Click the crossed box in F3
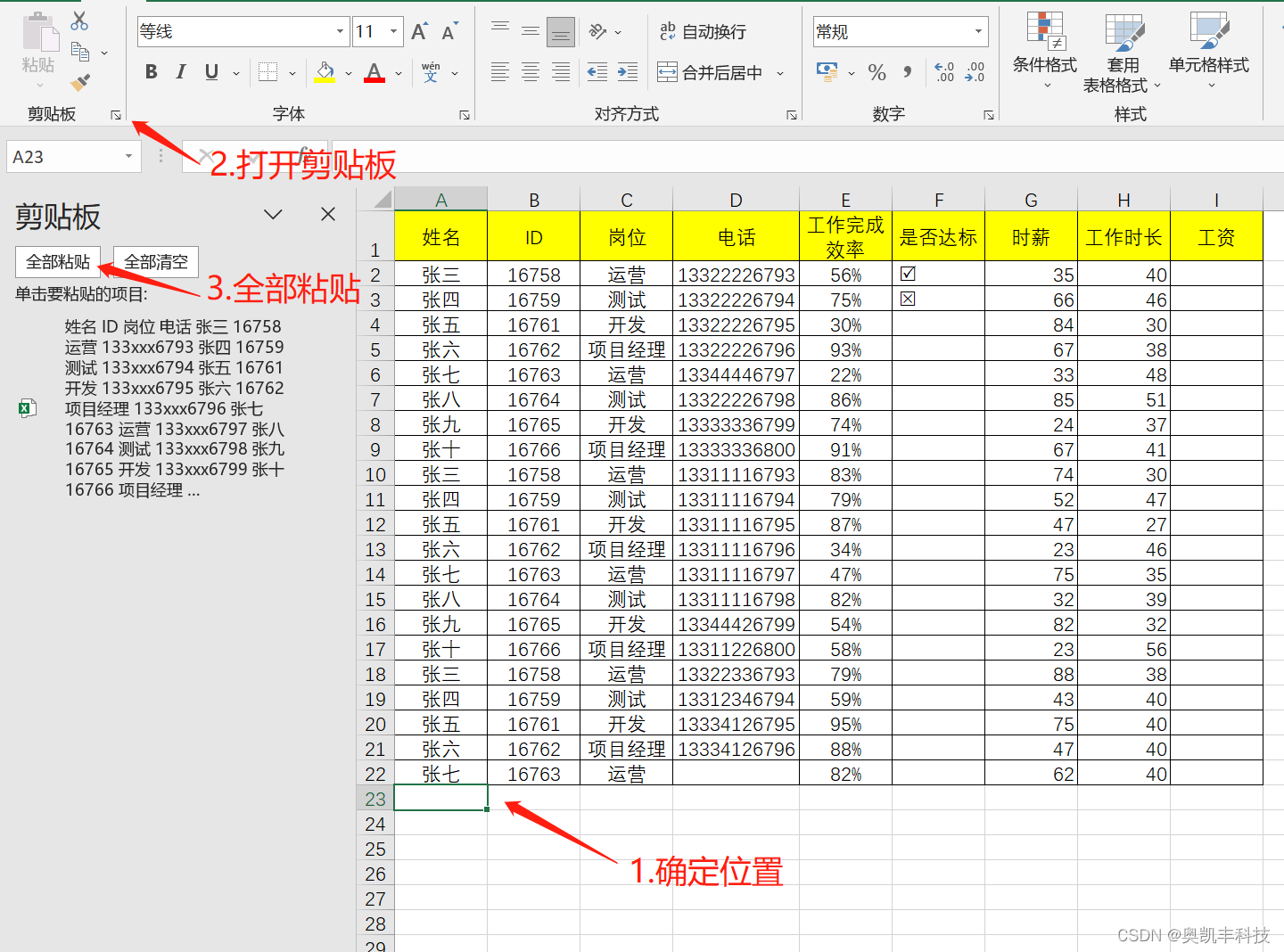Image resolution: width=1284 pixels, height=952 pixels. click(x=908, y=299)
